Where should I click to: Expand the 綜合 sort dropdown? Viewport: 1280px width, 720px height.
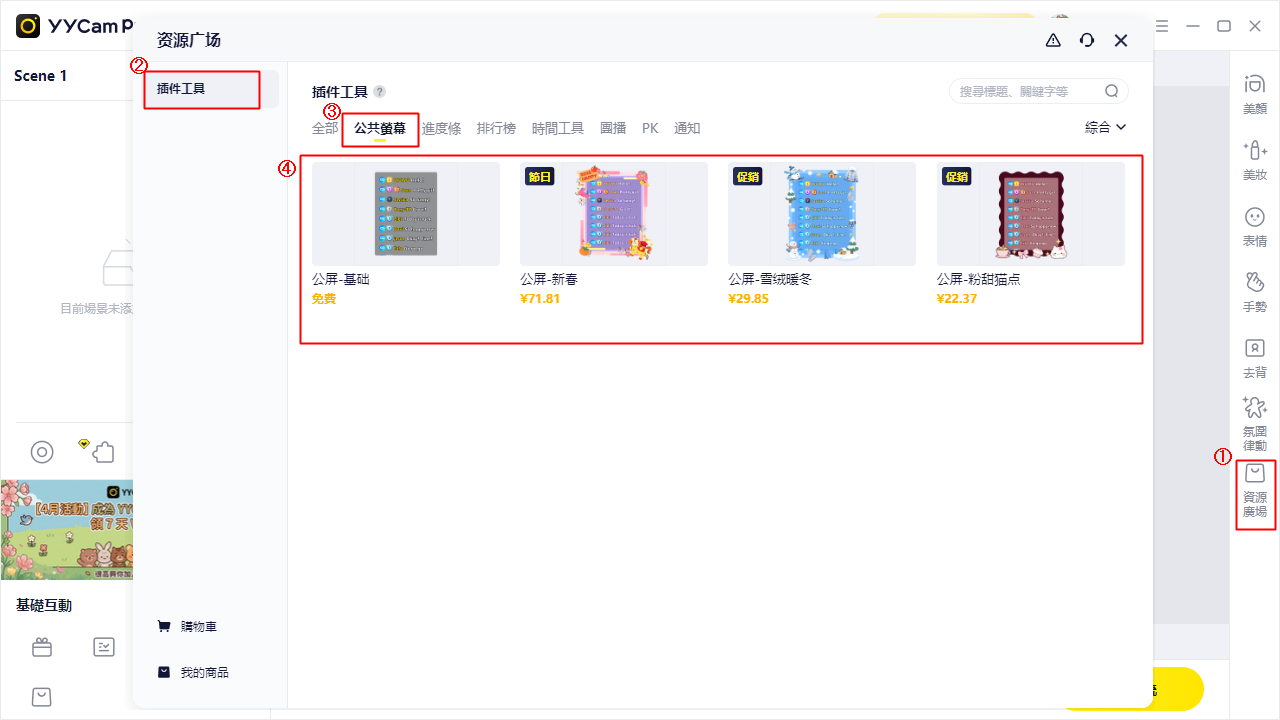tap(1106, 127)
